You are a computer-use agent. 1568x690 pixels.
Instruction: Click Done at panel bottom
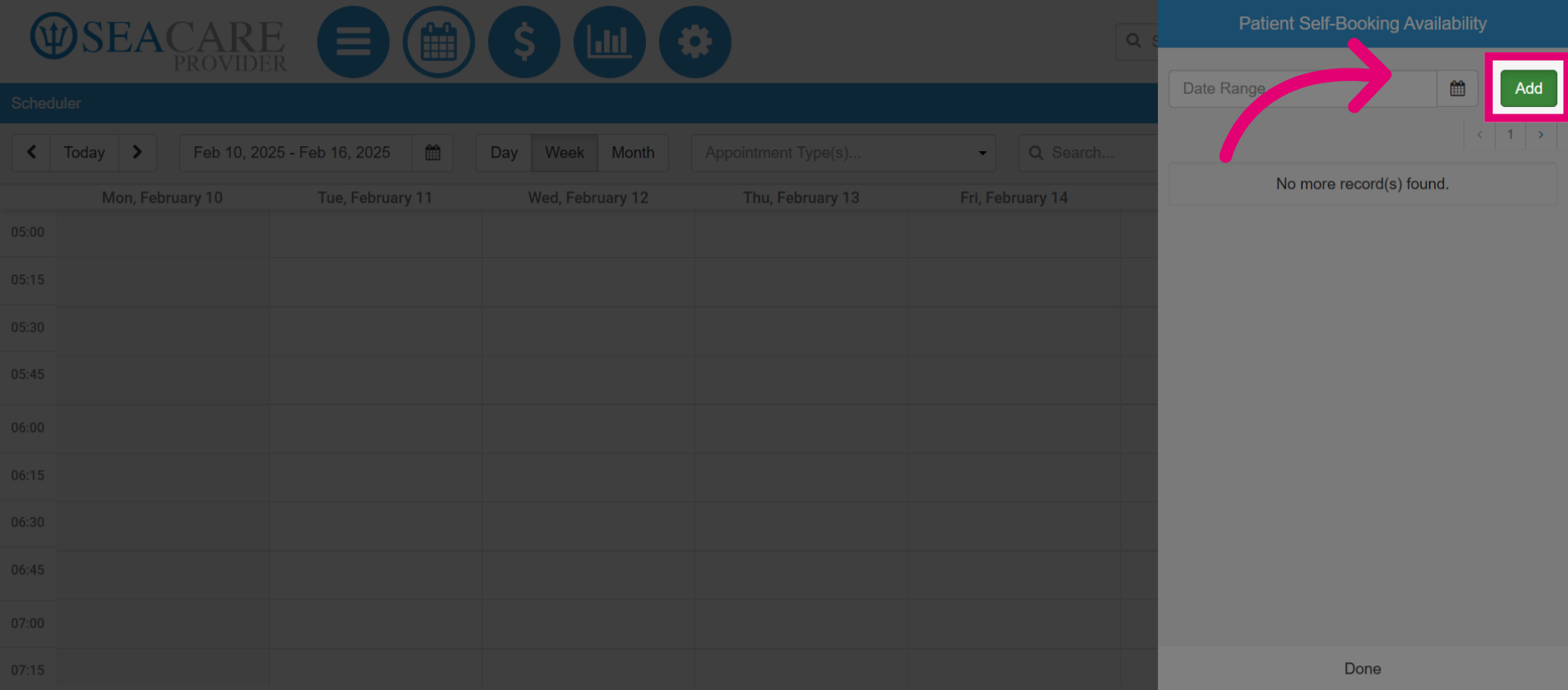[1362, 669]
